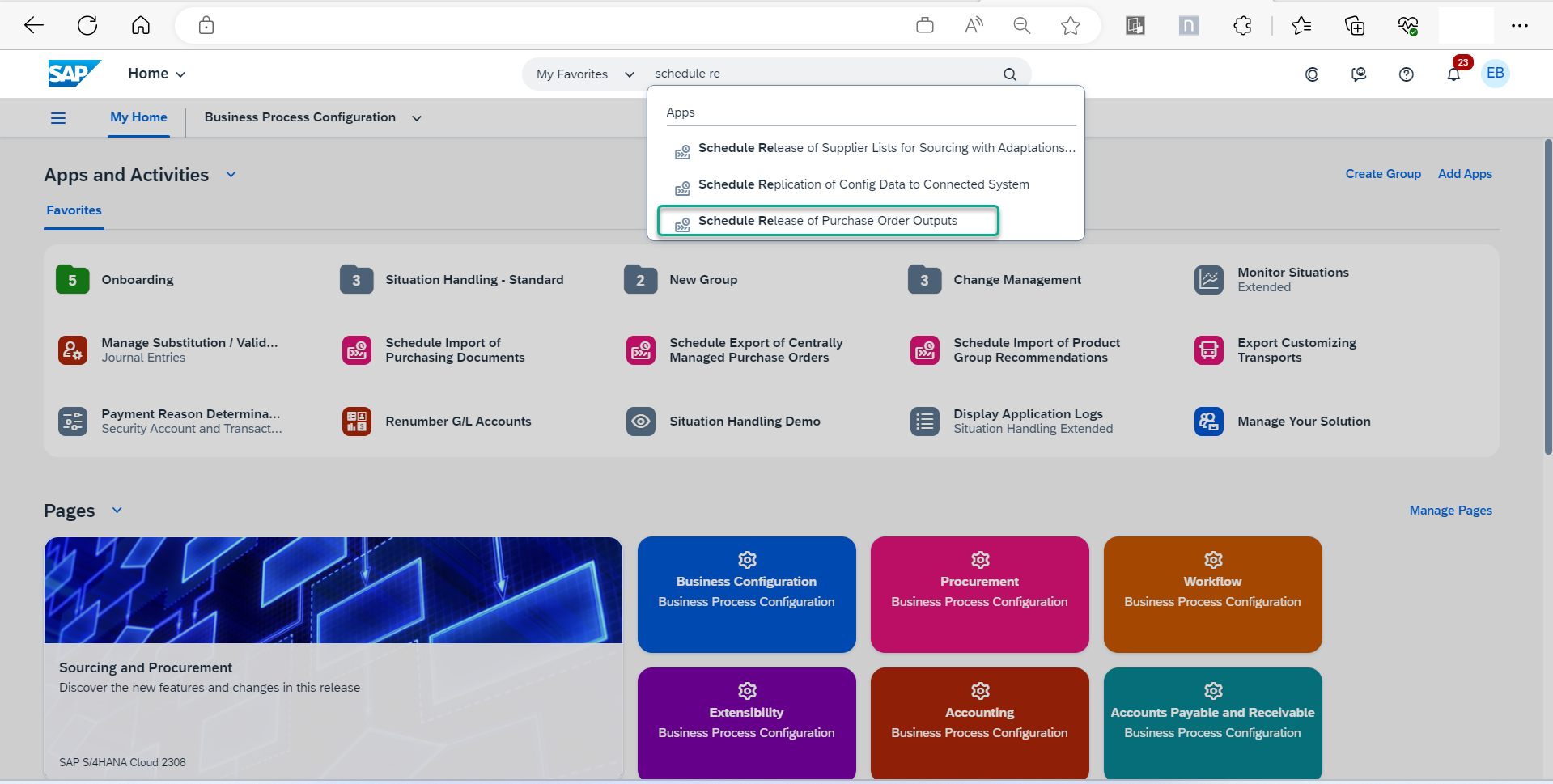Open the browser zoom out magnifier icon

[1022, 26]
